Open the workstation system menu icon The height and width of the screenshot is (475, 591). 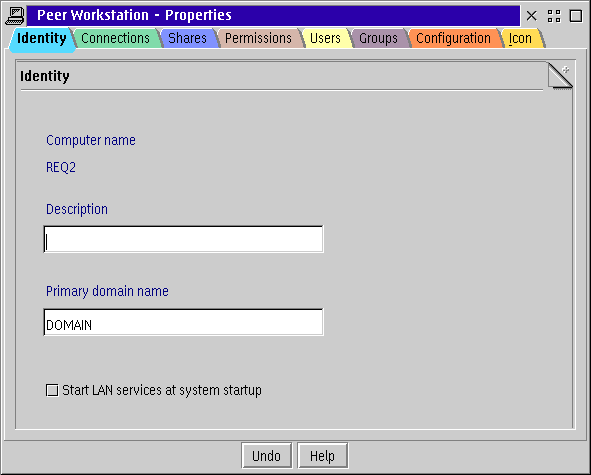[x=15, y=16]
